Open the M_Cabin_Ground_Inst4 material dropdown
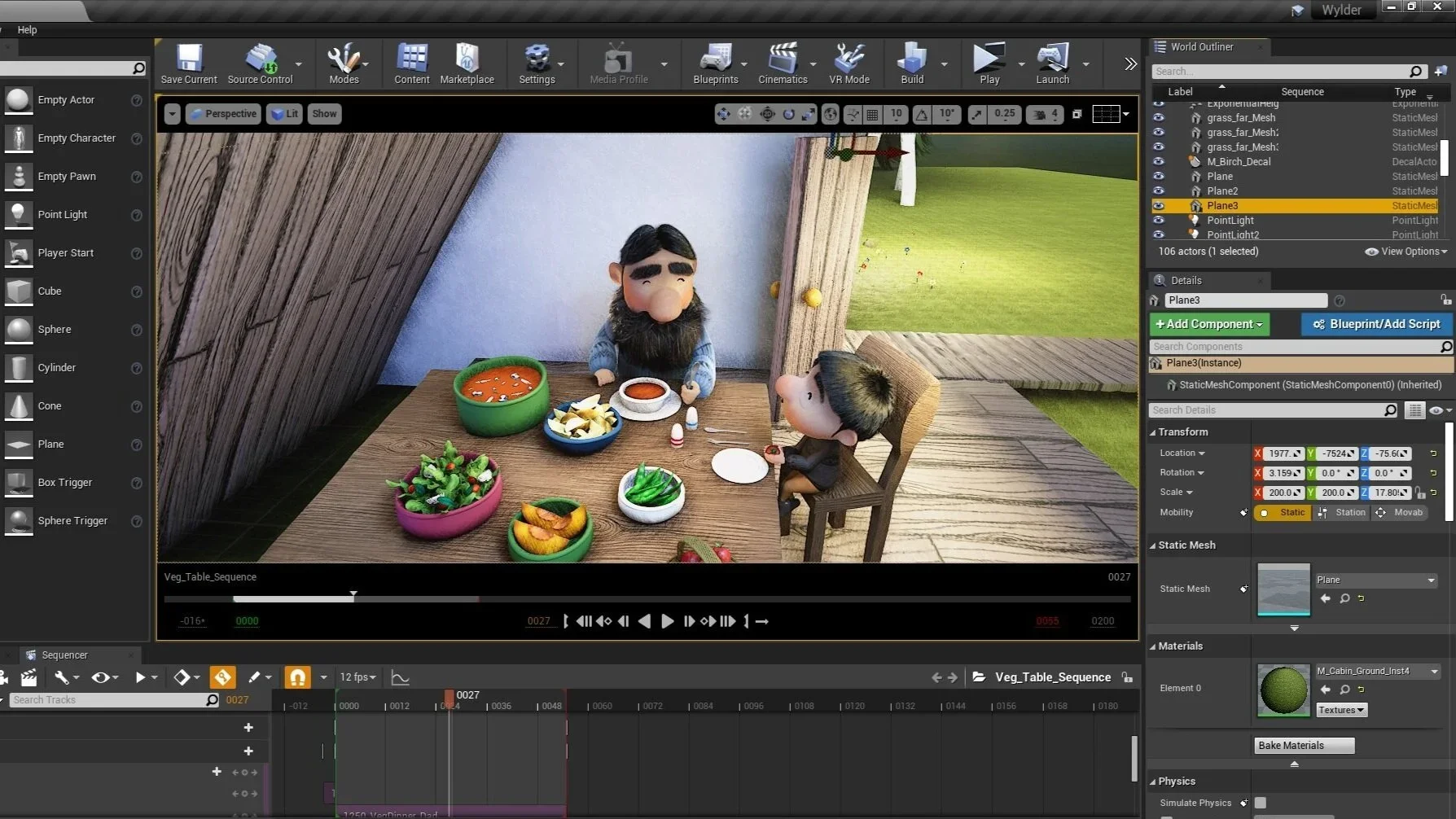 1378,671
